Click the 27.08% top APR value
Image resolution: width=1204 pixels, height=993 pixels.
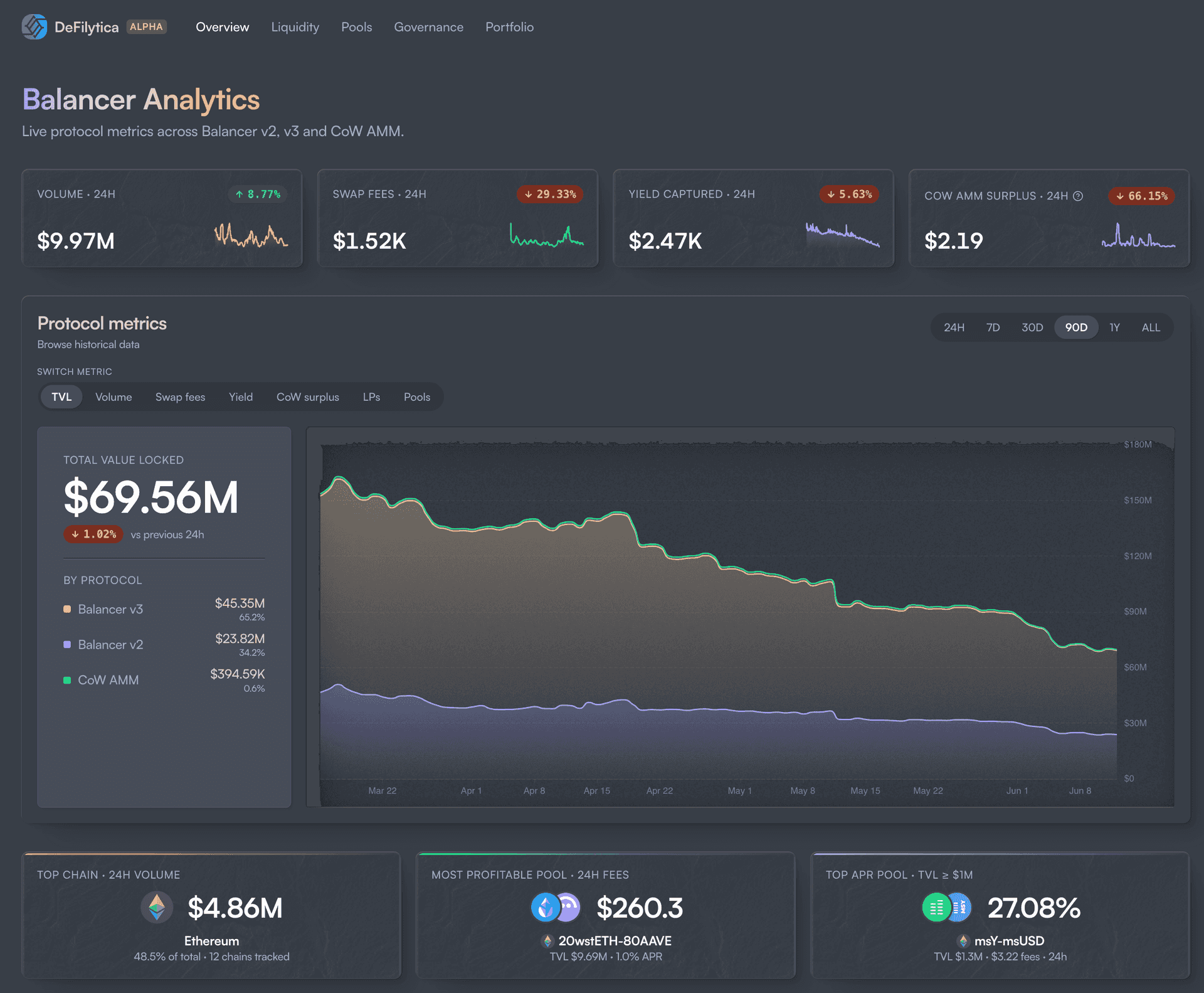(x=1034, y=908)
